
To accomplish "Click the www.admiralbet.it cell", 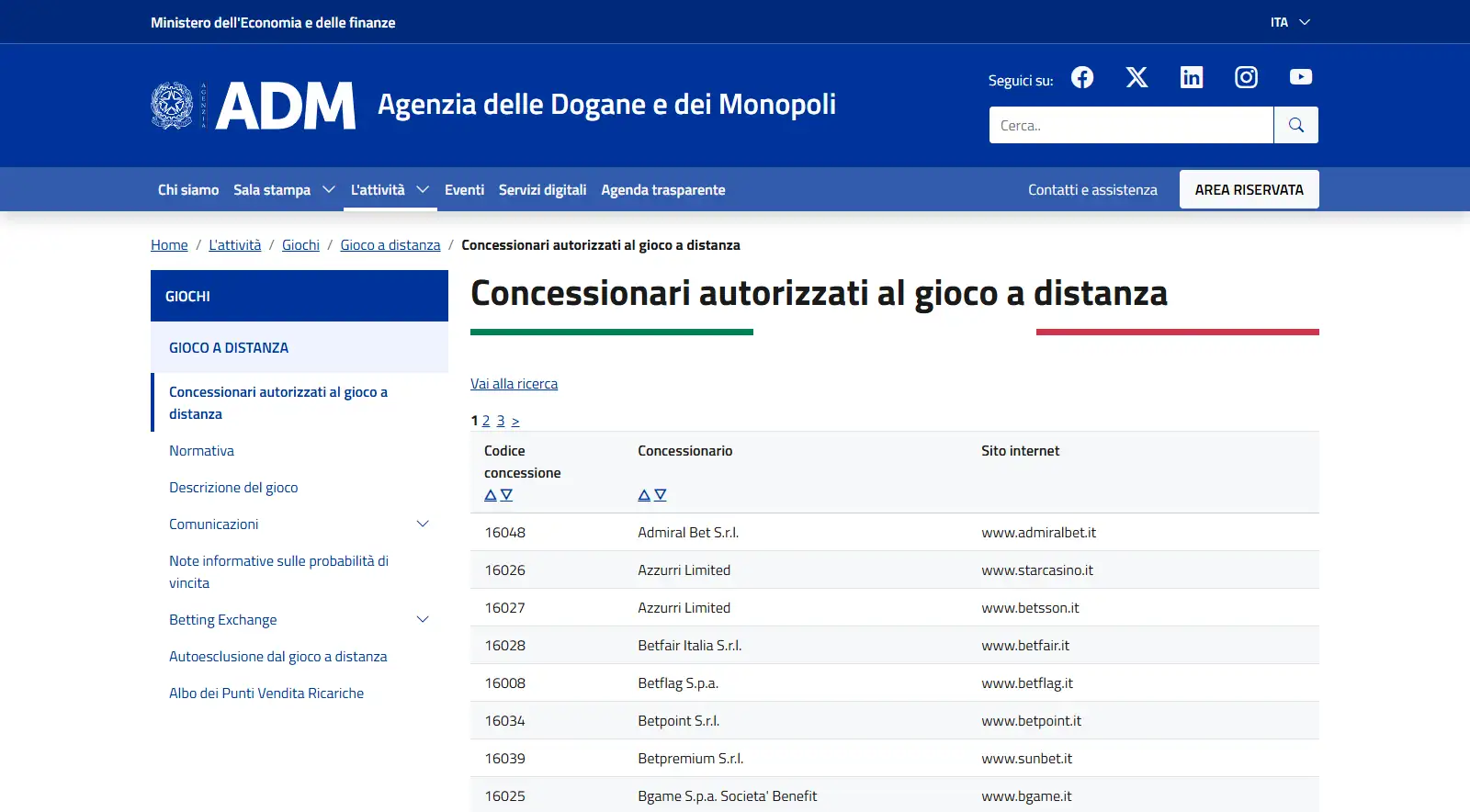I will tap(1038, 532).
